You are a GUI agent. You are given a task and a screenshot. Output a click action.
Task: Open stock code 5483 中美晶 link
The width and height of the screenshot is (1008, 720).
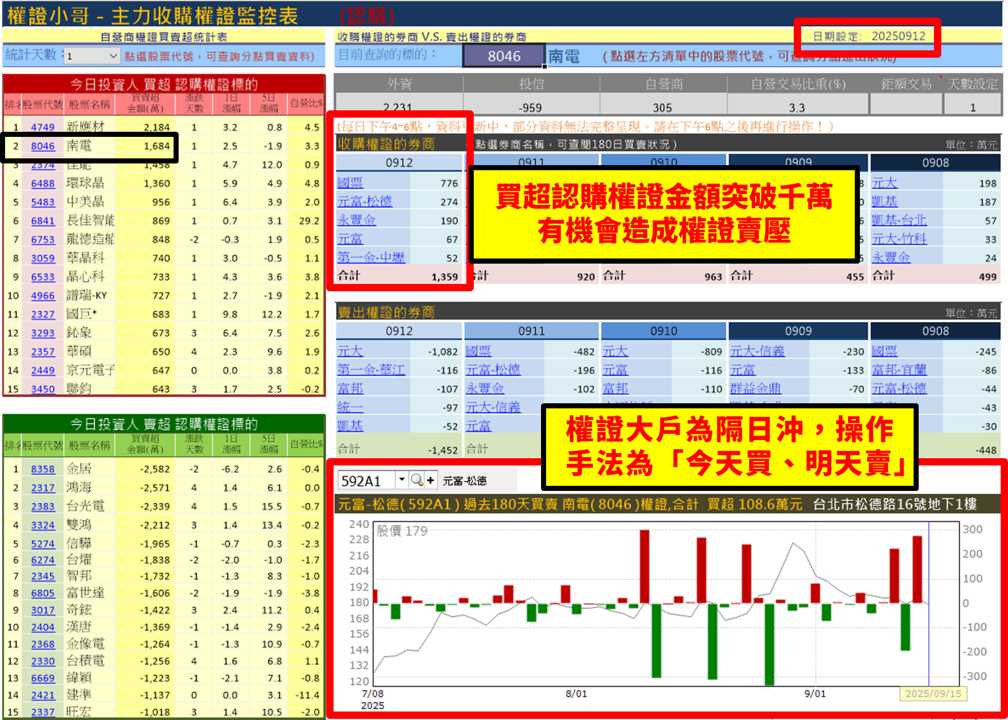(42, 202)
